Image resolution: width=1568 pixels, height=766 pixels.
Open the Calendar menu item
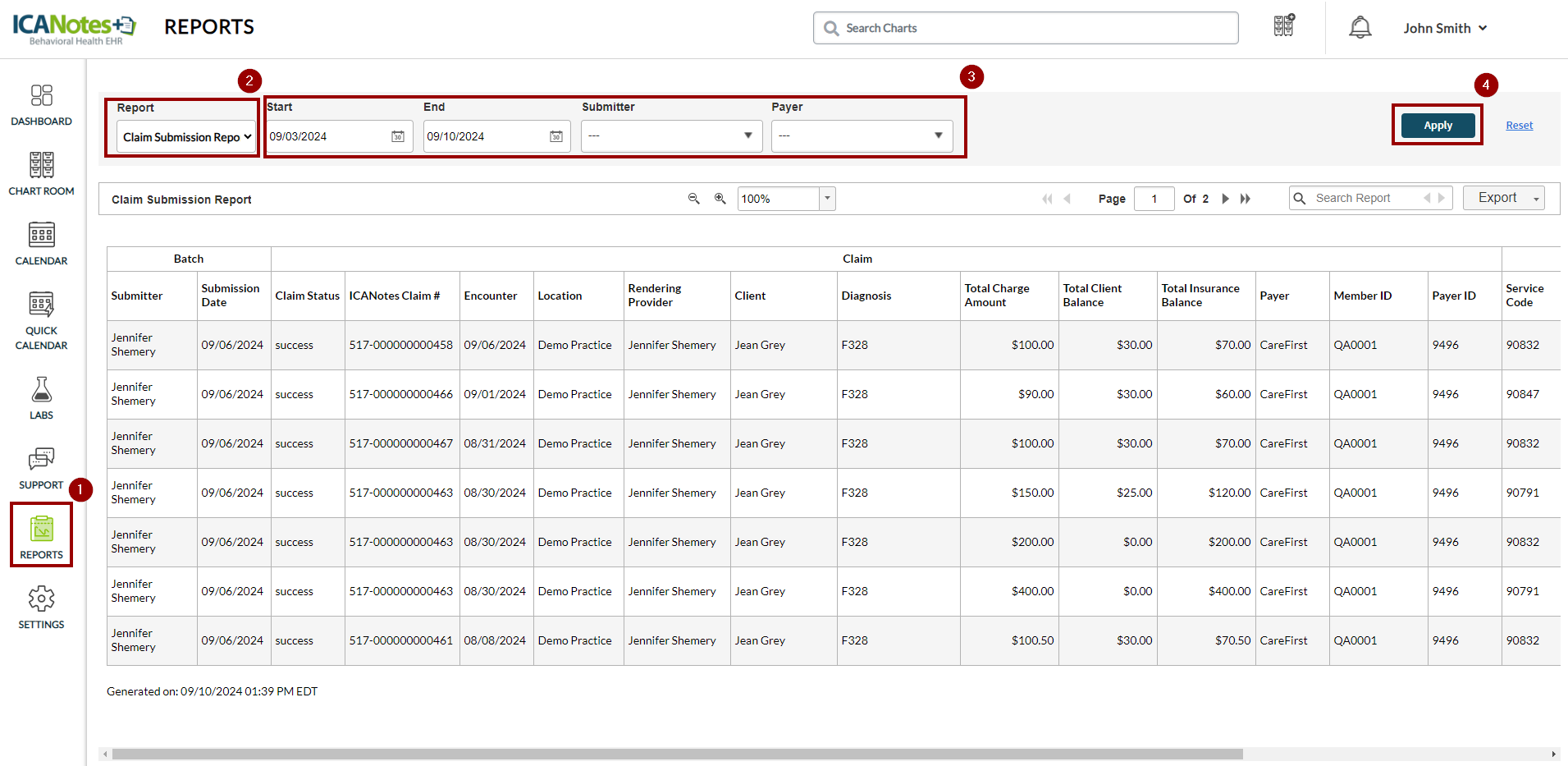(41, 244)
